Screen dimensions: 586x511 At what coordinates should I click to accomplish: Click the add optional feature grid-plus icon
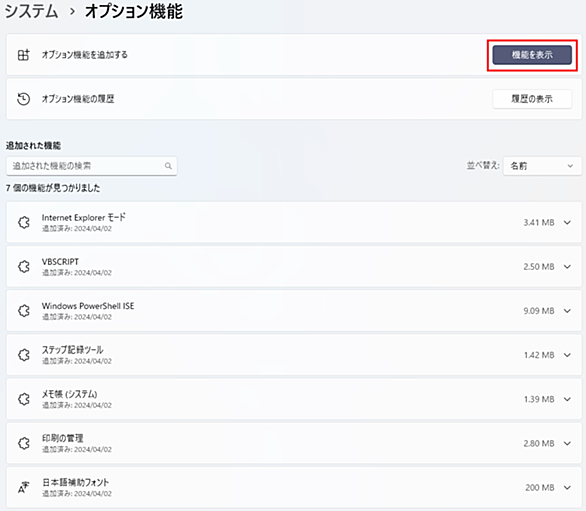[x=24, y=55]
